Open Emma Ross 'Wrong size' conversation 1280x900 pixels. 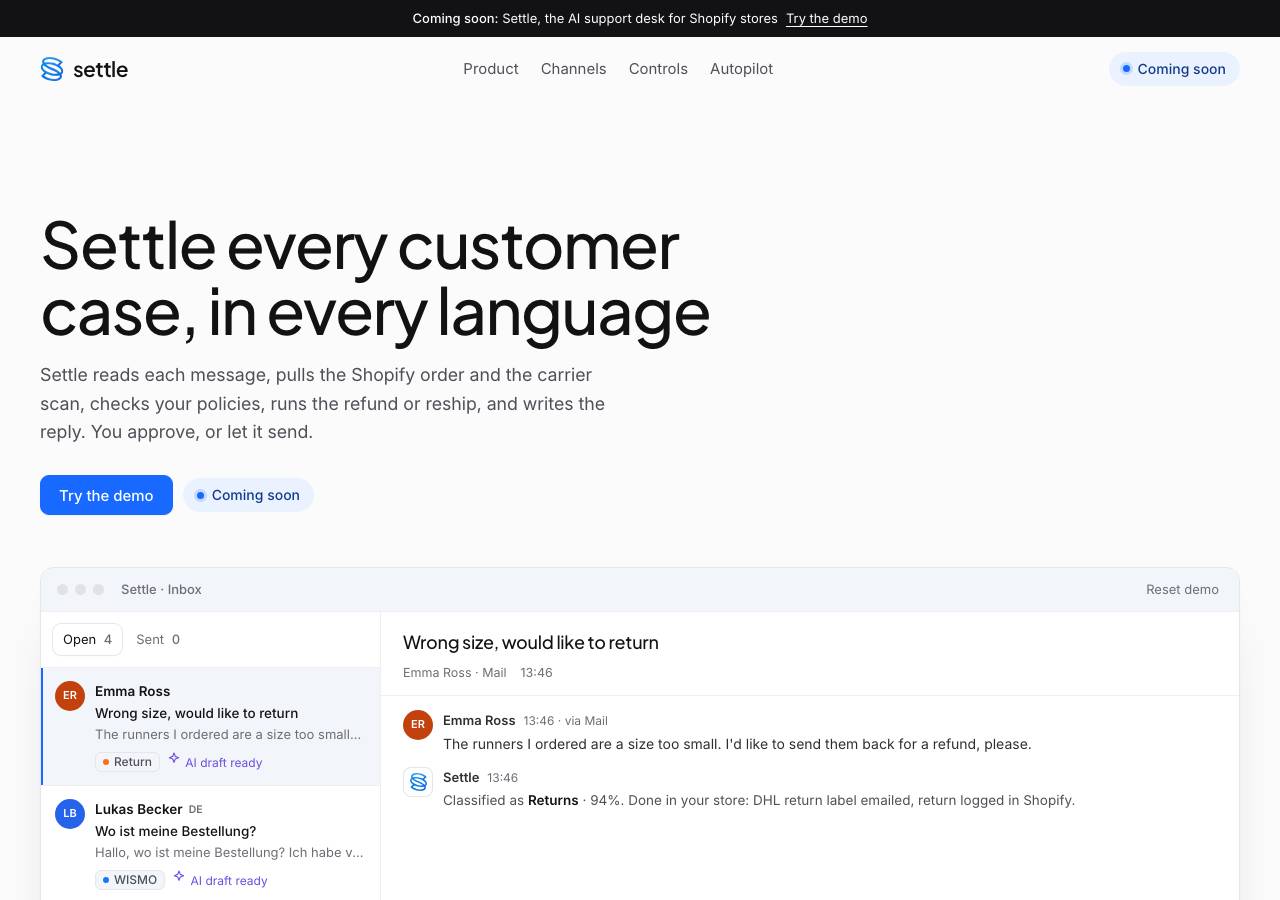(x=211, y=726)
